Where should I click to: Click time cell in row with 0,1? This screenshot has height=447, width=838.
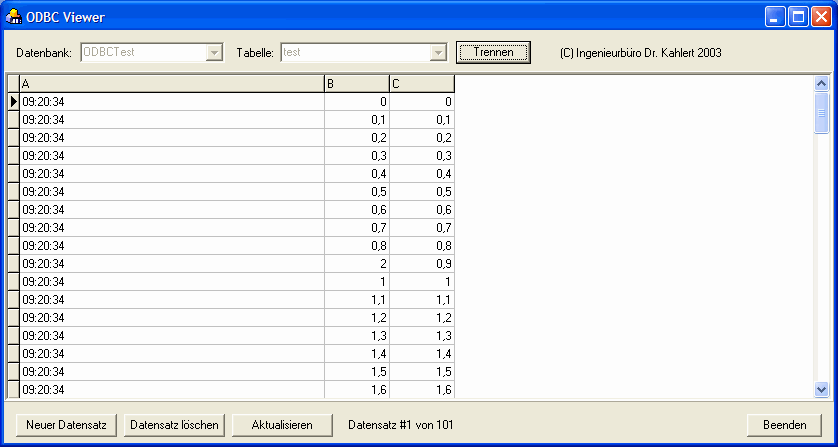pos(172,120)
